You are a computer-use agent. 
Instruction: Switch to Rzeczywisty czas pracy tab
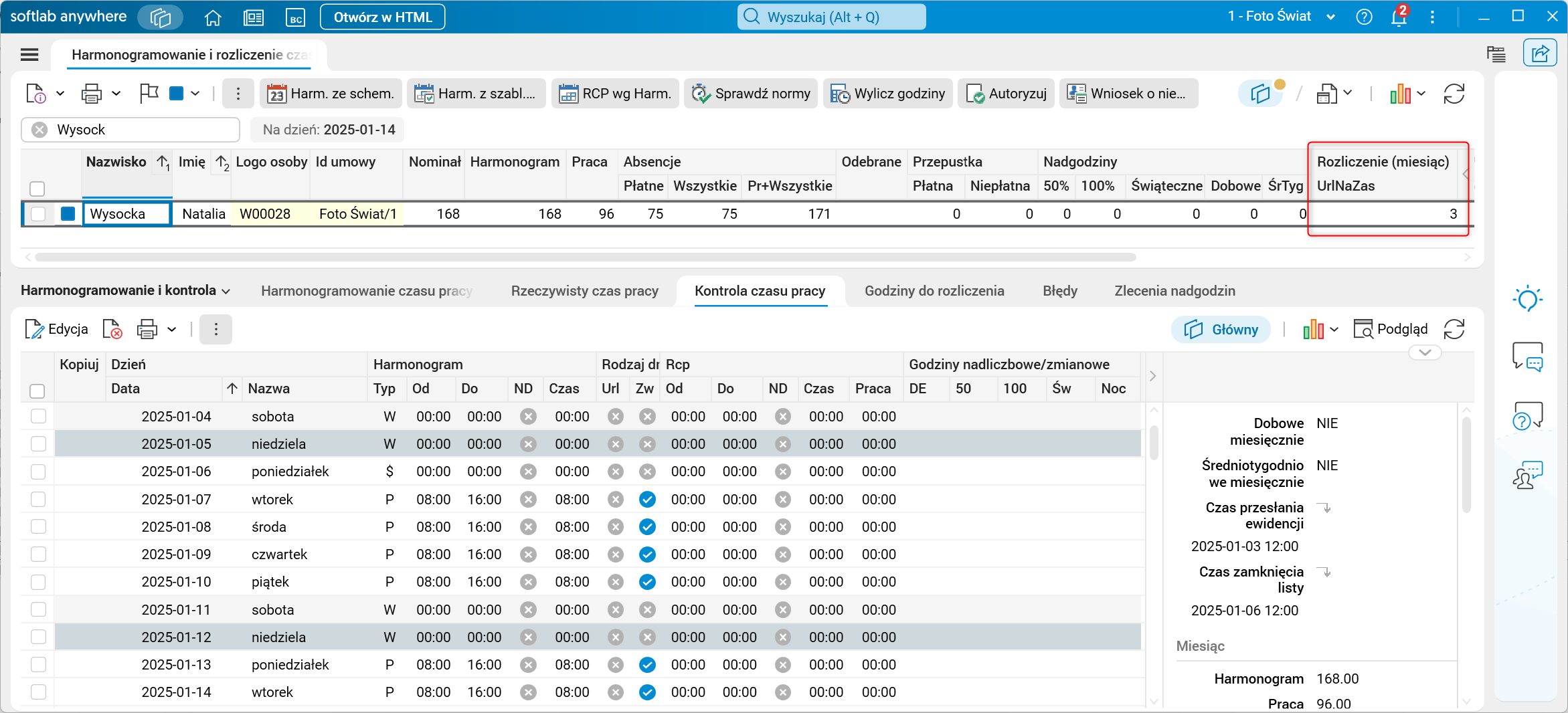click(x=585, y=291)
